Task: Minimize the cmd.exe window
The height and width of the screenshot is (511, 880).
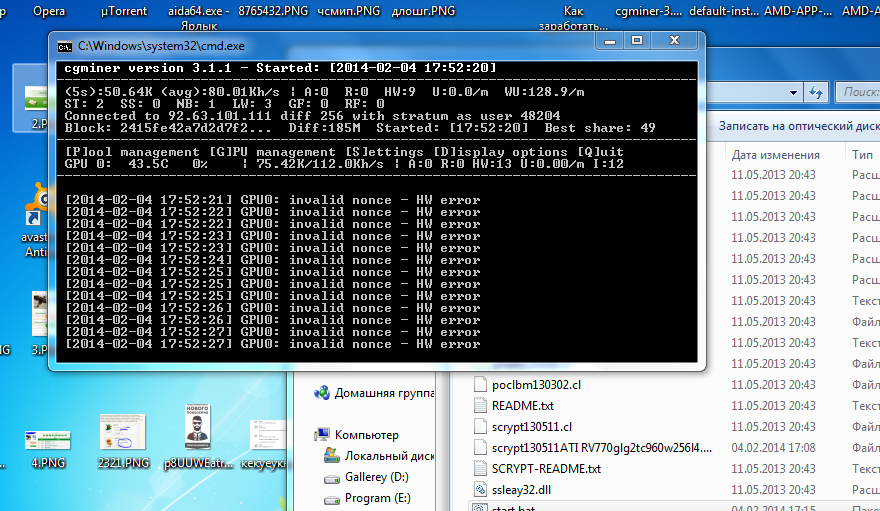Action: point(610,40)
